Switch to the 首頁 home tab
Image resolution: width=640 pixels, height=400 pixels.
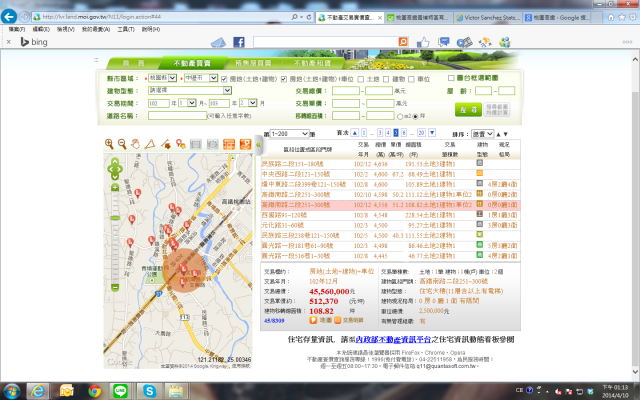[x=133, y=63]
